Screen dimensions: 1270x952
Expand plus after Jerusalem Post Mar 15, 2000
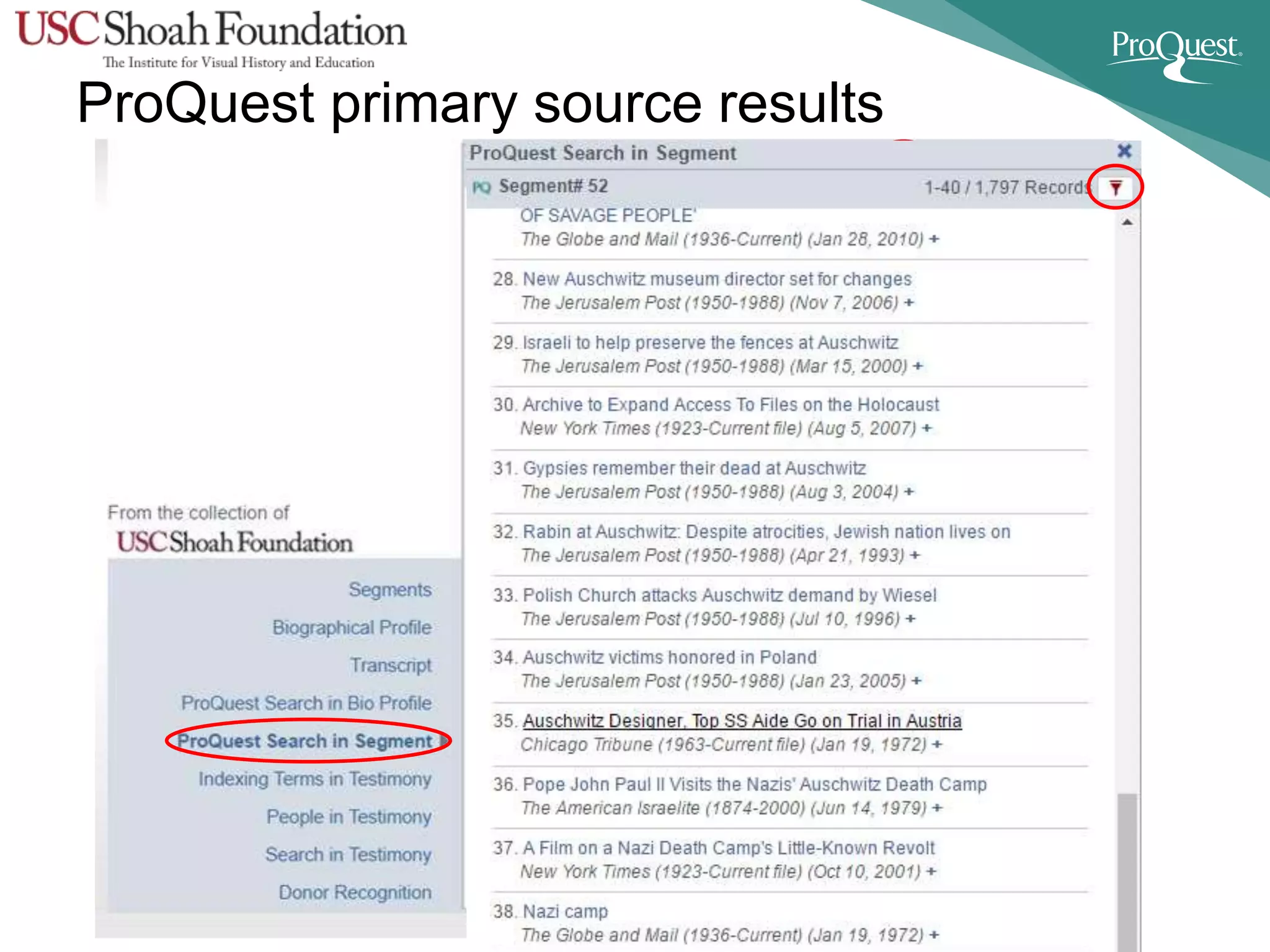click(918, 366)
